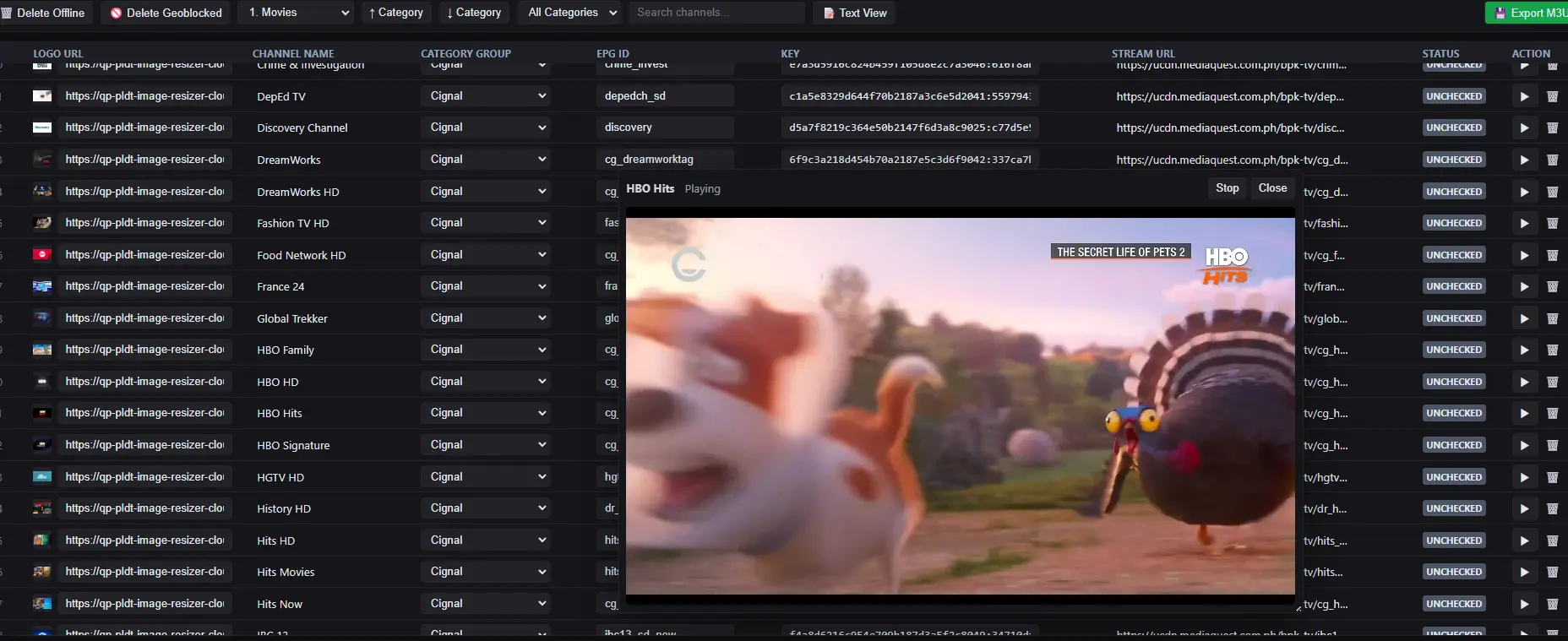The width and height of the screenshot is (1568, 641).
Task: Click the Food Network HD logo thumbnail
Action: pyautogui.click(x=42, y=255)
